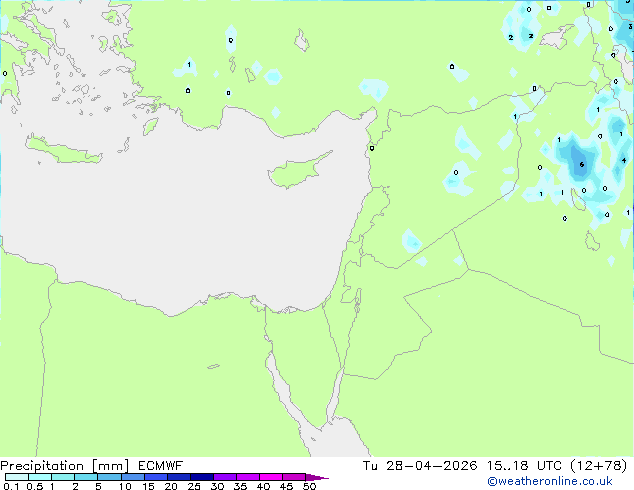Click the '4' rainfall value on the map
Screen dimensions: 634x490
coord(624,161)
